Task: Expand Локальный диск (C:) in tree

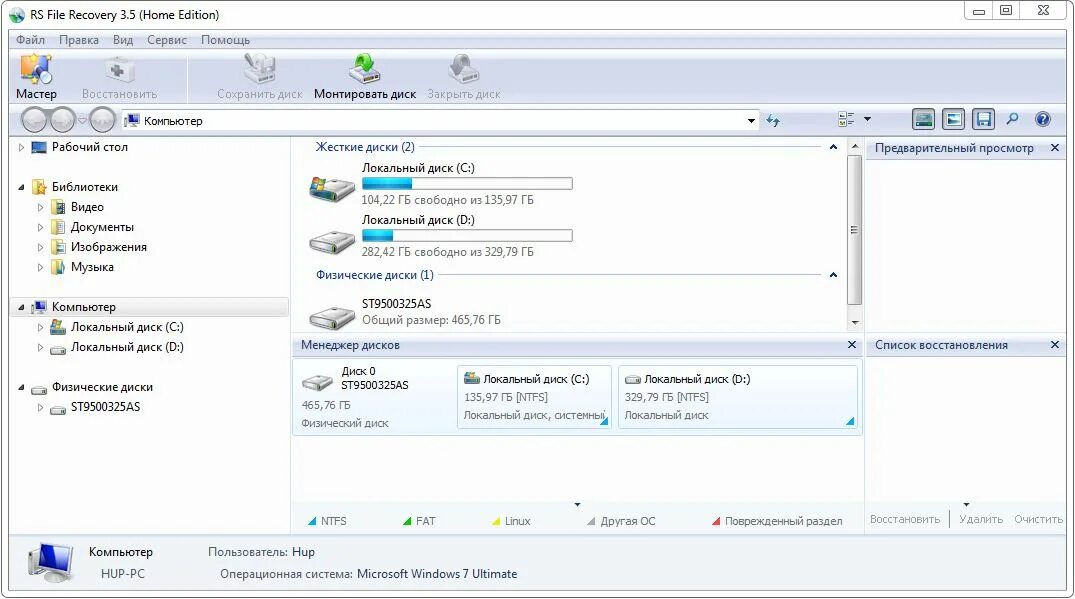Action: click(x=40, y=327)
